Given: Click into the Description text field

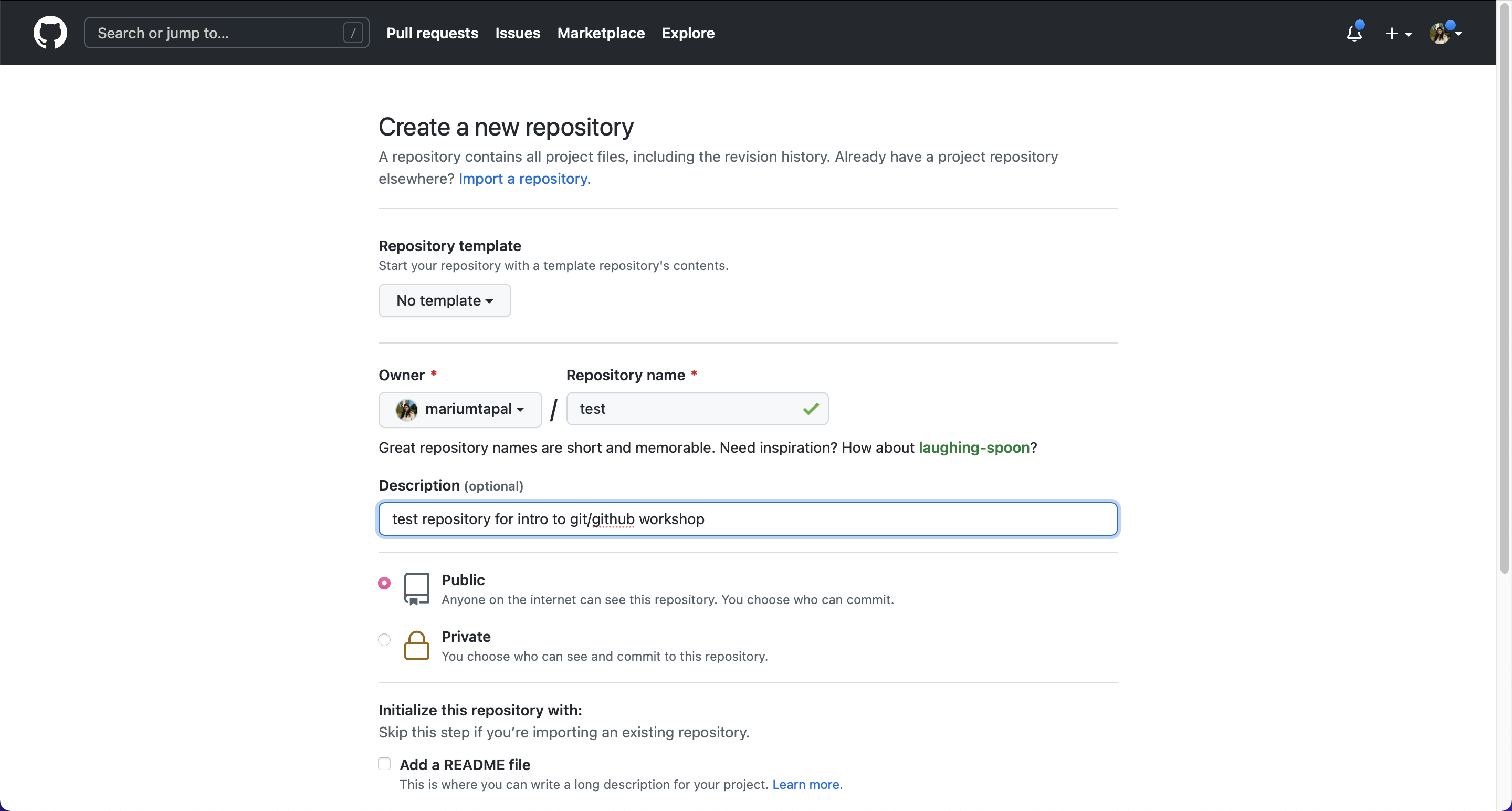Looking at the screenshot, I should [x=748, y=519].
